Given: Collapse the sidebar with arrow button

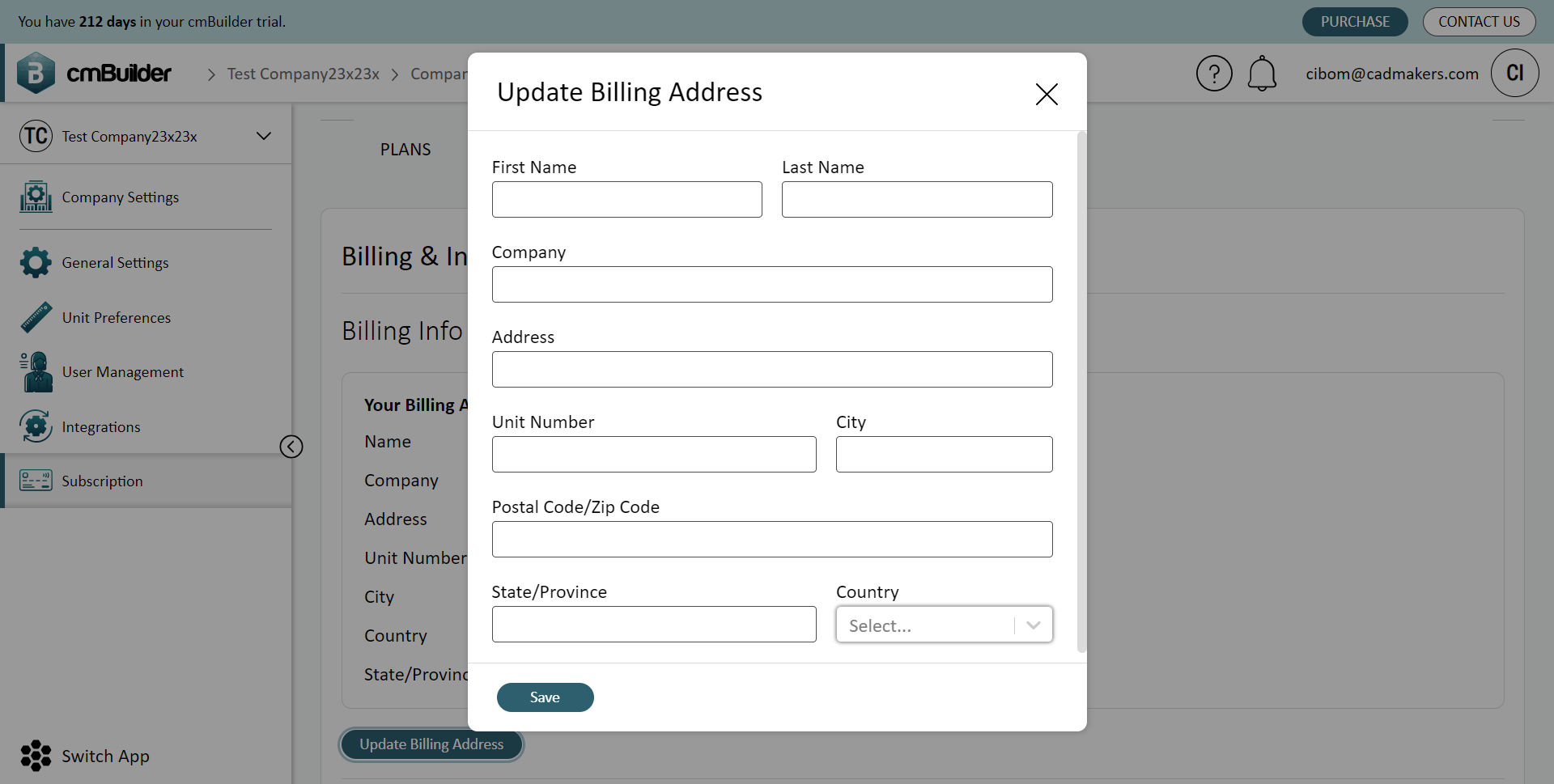Looking at the screenshot, I should pyautogui.click(x=291, y=447).
